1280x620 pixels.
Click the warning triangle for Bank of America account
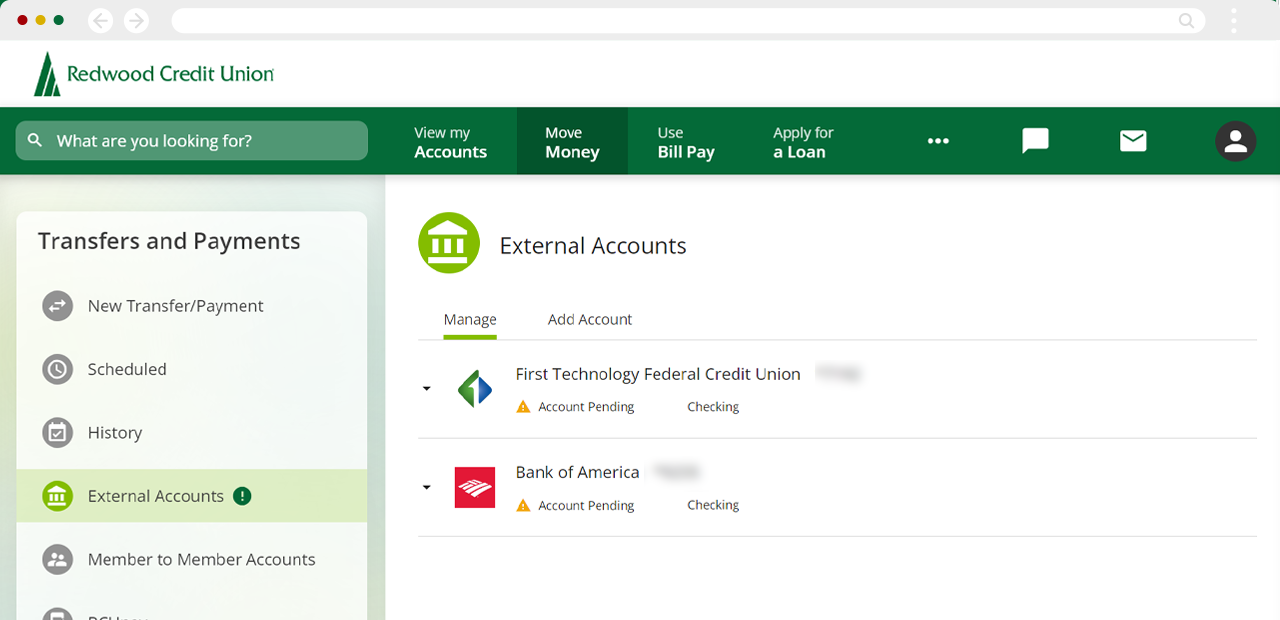point(523,506)
